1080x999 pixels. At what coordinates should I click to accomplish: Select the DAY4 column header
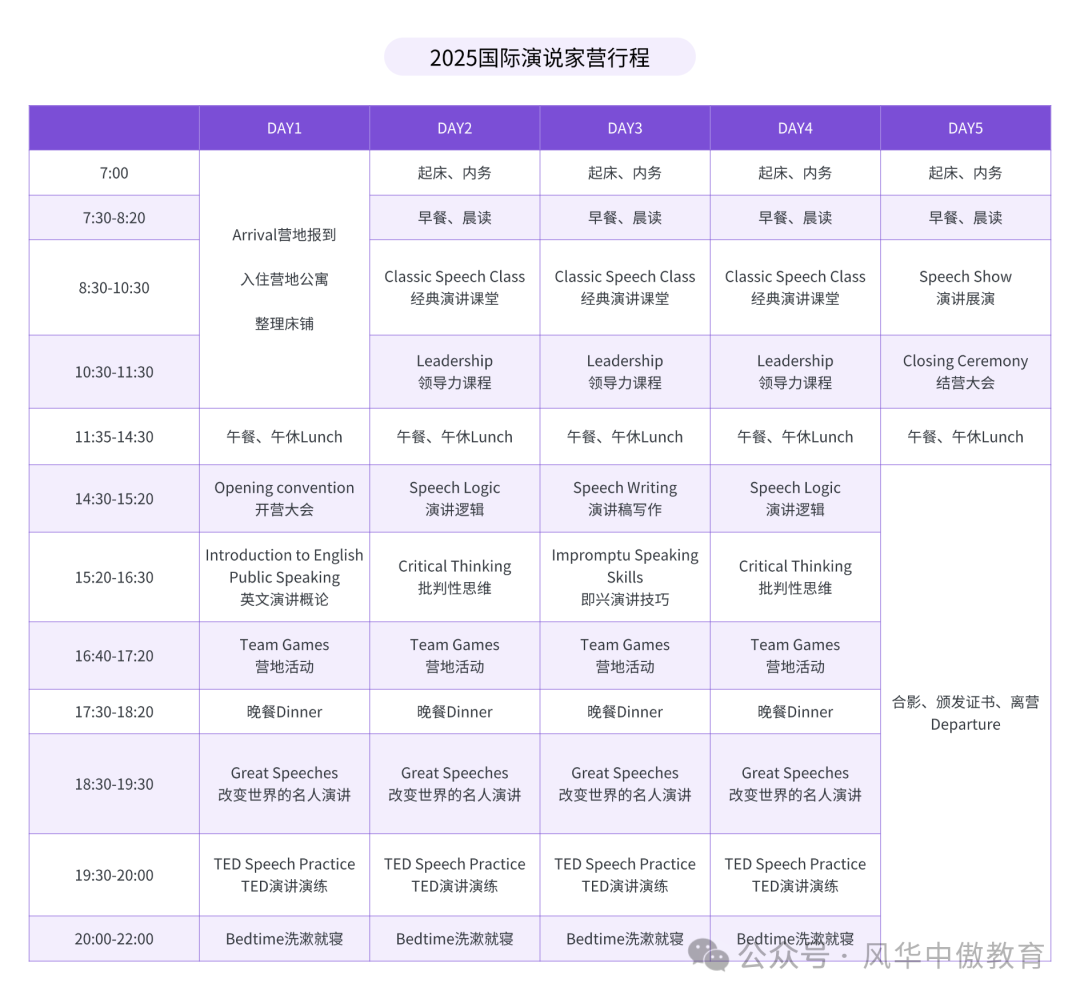tap(795, 128)
